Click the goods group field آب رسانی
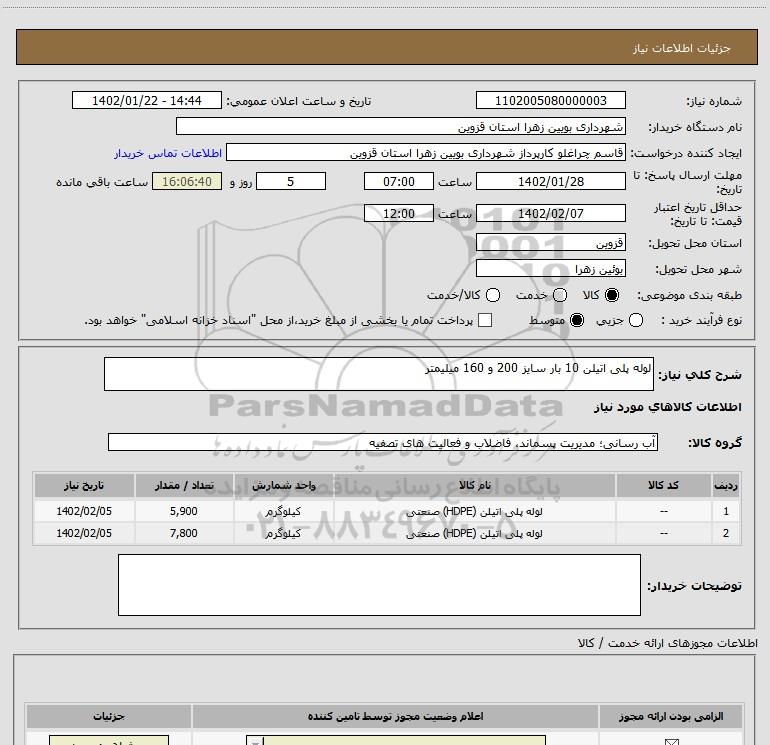The height and width of the screenshot is (745, 770). [x=383, y=442]
